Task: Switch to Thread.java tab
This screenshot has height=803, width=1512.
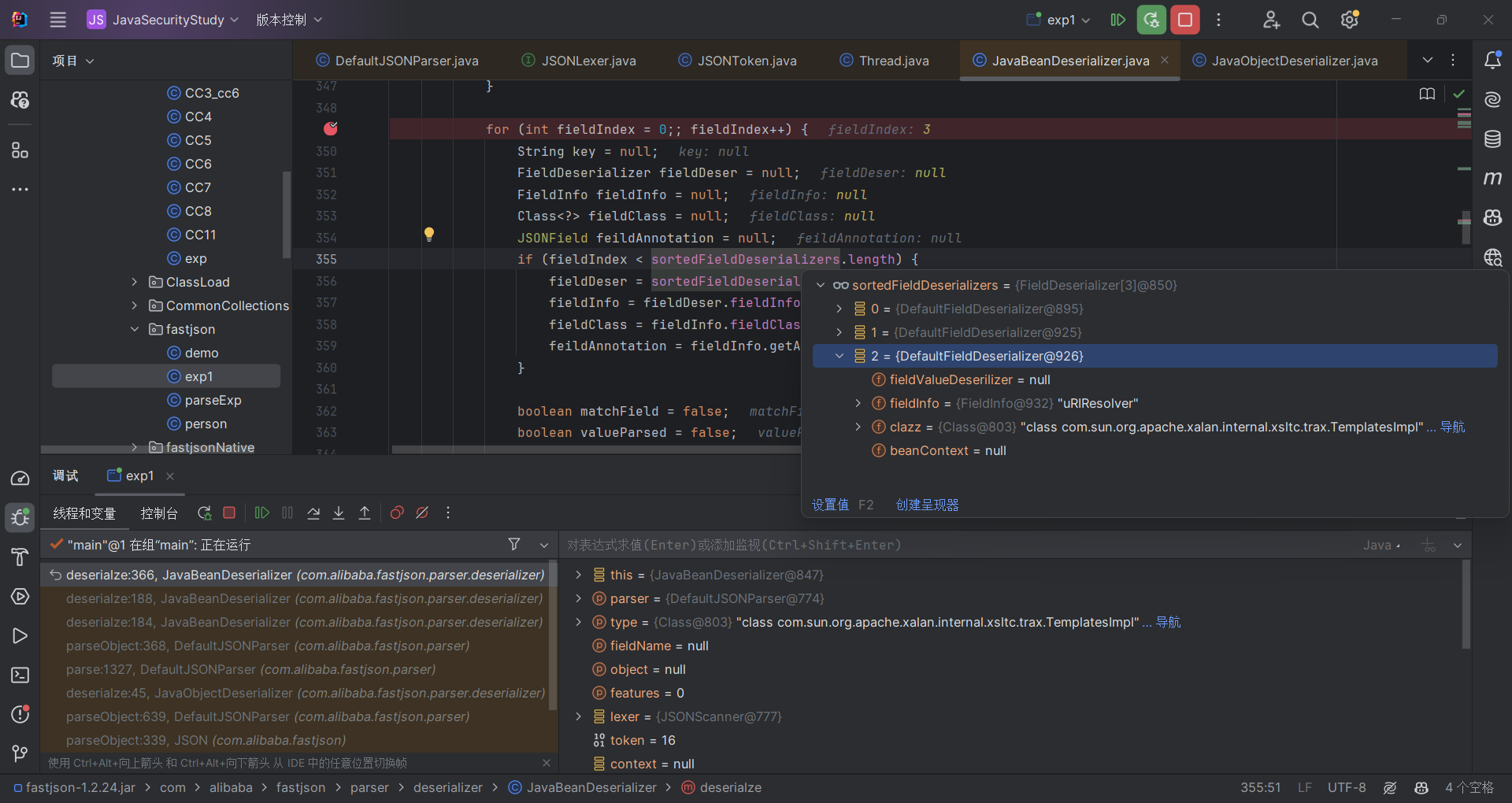Action: point(884,61)
